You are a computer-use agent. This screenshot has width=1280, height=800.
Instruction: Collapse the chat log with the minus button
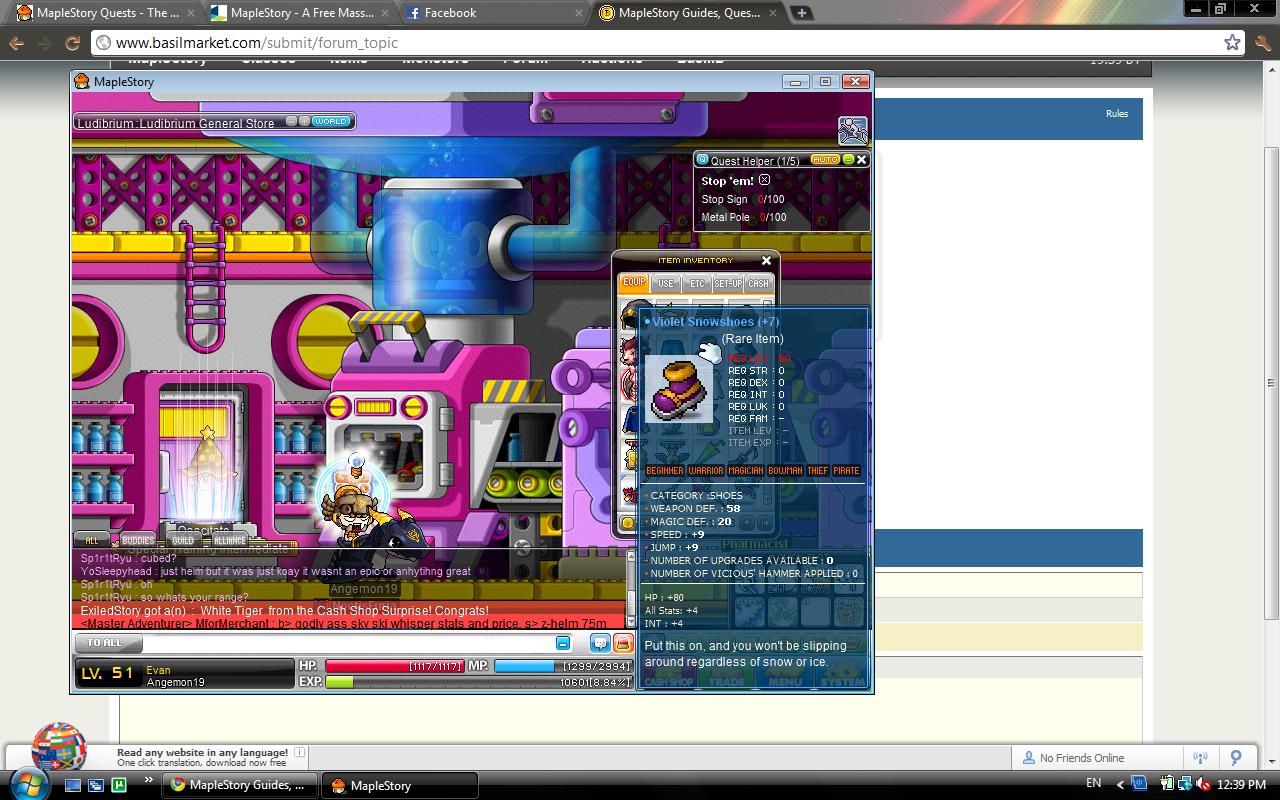(563, 643)
